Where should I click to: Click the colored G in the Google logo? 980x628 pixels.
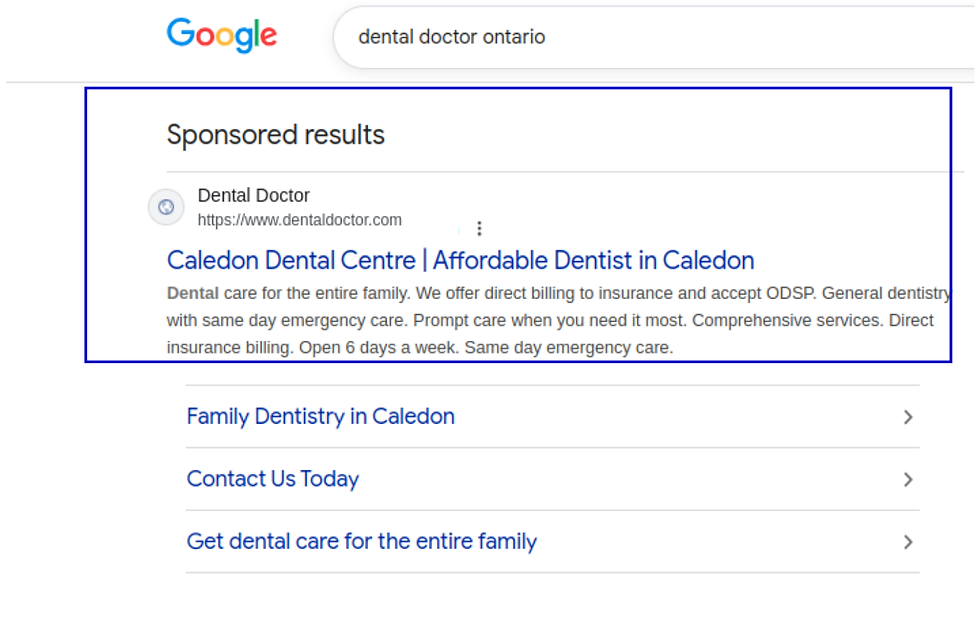pos(182,34)
